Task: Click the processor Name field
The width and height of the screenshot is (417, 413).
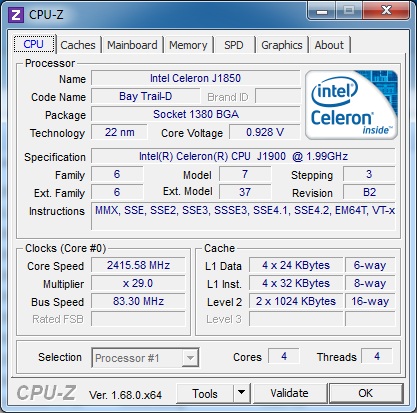Action: tap(195, 79)
